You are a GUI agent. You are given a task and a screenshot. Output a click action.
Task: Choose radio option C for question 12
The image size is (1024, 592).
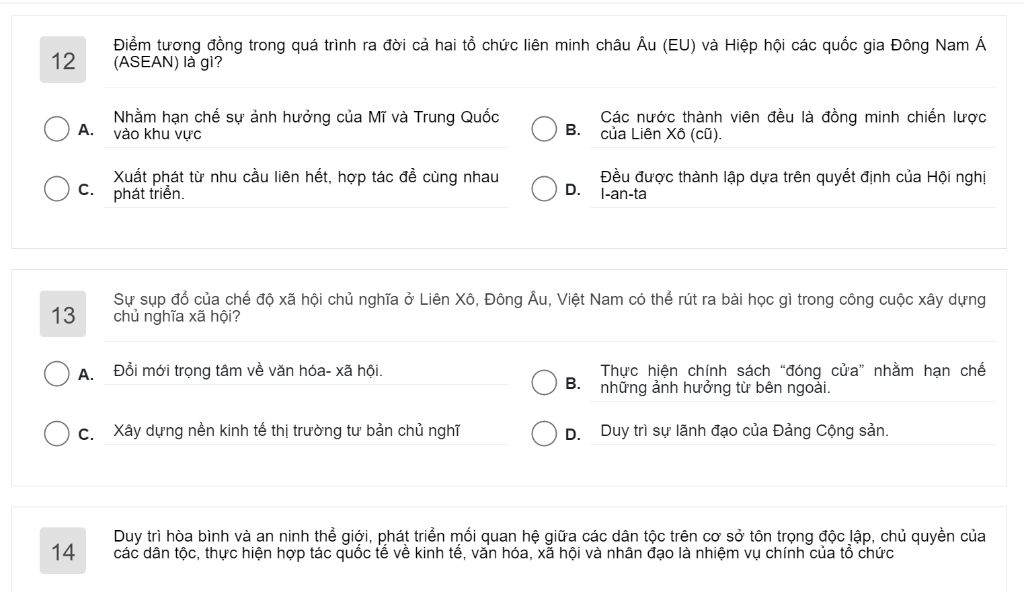(x=57, y=188)
